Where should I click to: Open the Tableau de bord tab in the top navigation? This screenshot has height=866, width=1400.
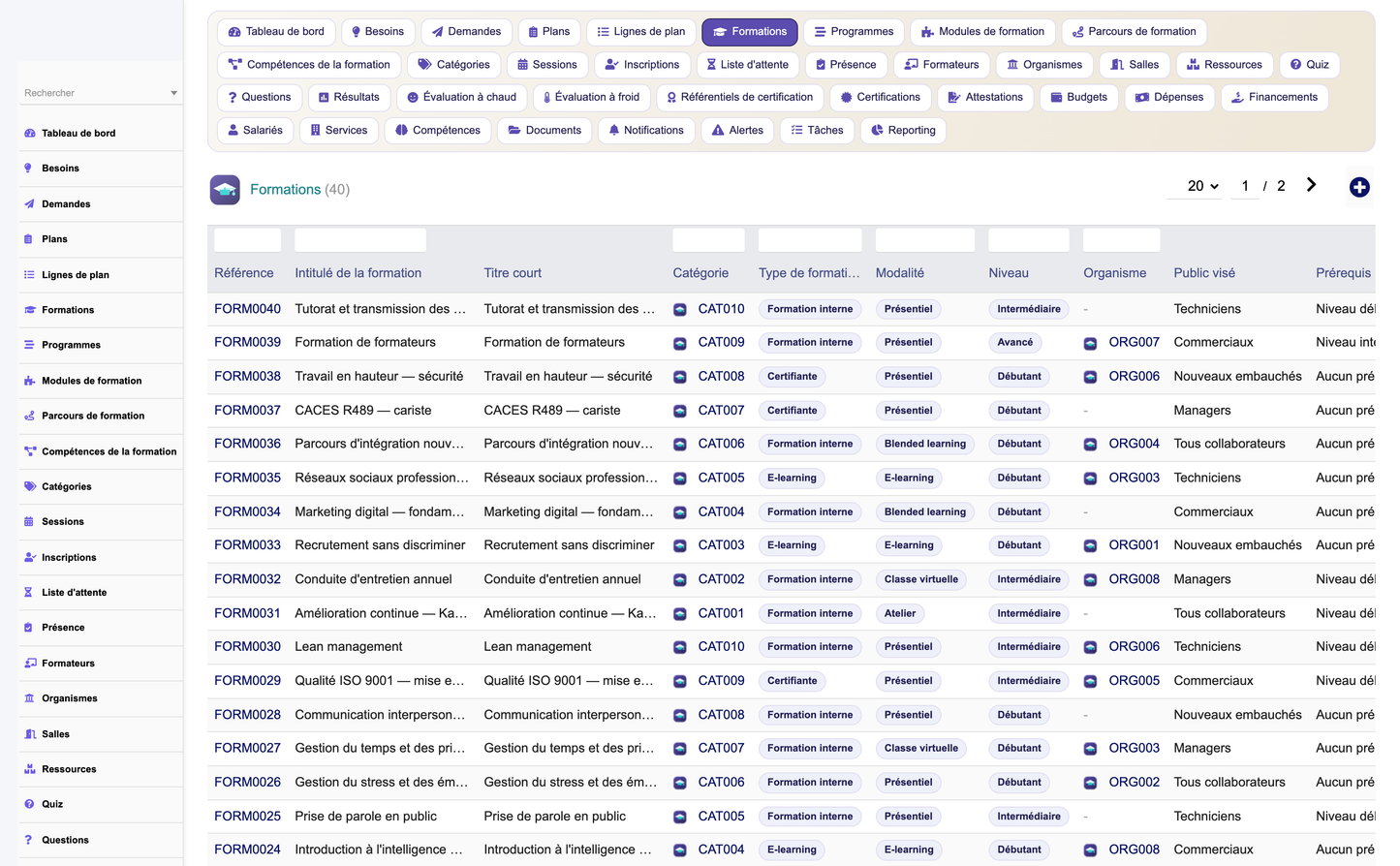point(276,32)
